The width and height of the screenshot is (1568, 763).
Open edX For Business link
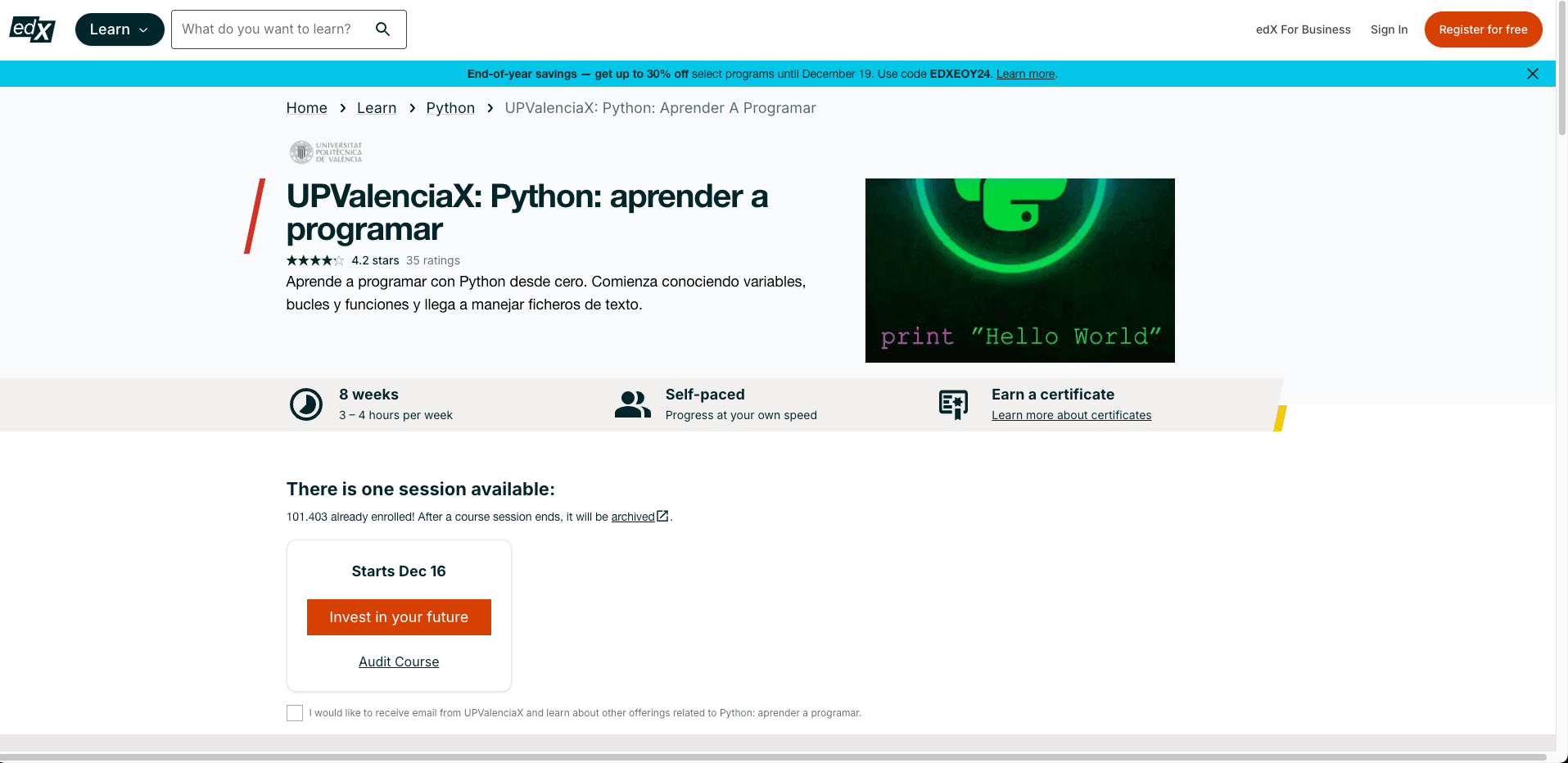click(x=1303, y=29)
